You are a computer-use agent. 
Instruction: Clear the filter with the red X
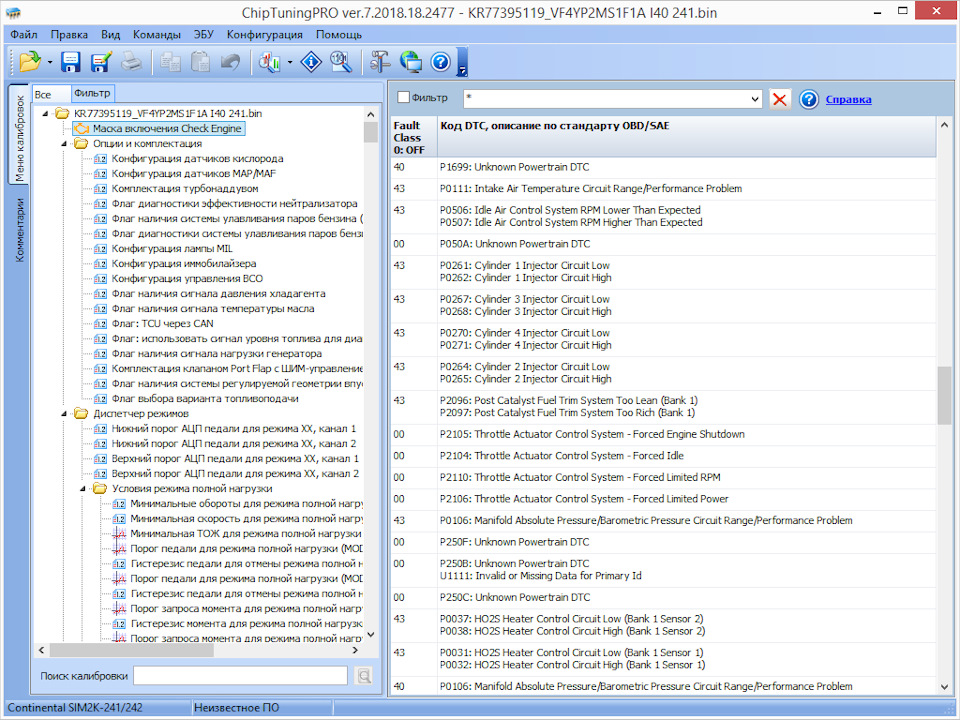780,99
